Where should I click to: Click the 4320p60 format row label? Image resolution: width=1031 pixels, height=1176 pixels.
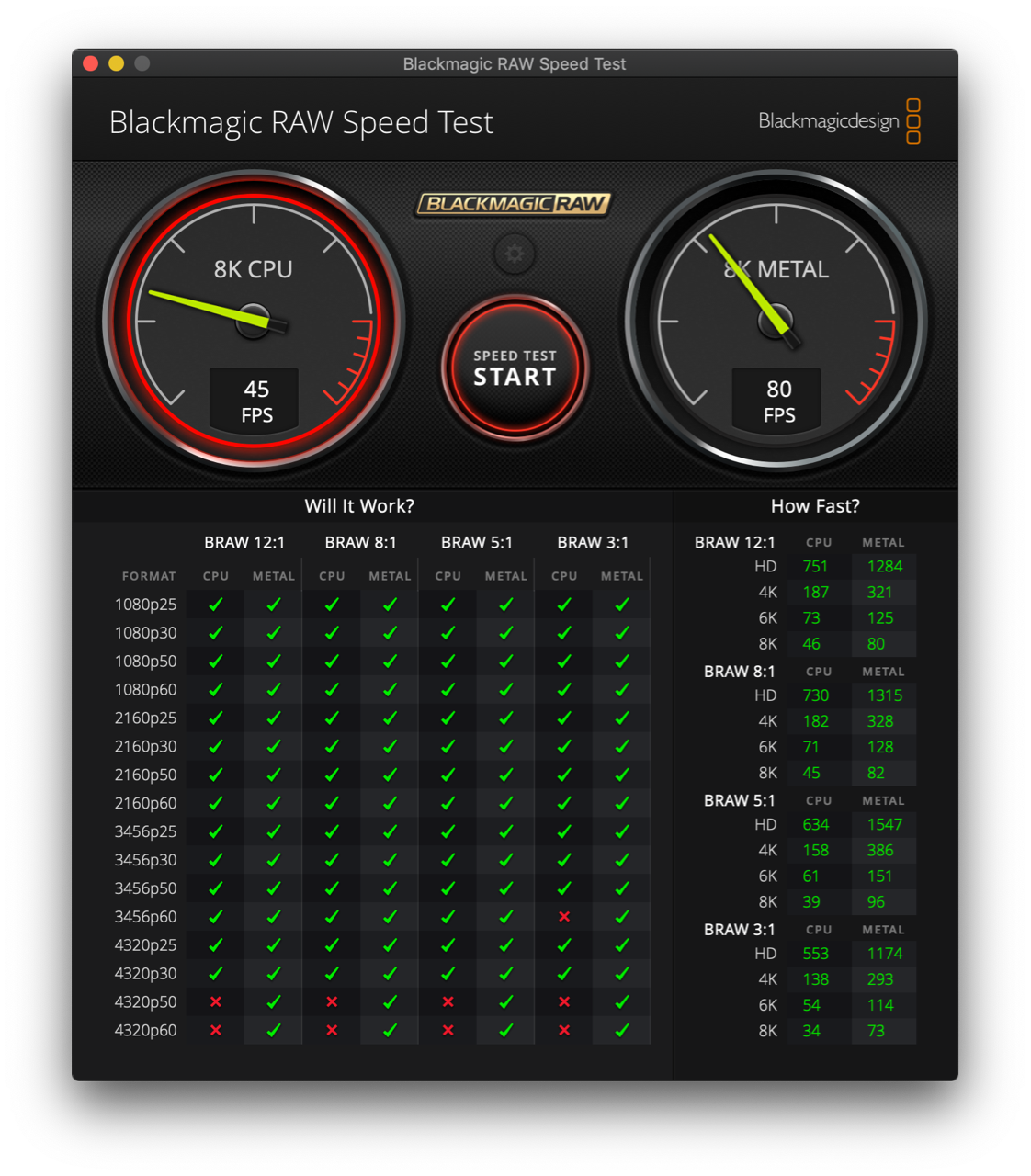coord(145,1031)
